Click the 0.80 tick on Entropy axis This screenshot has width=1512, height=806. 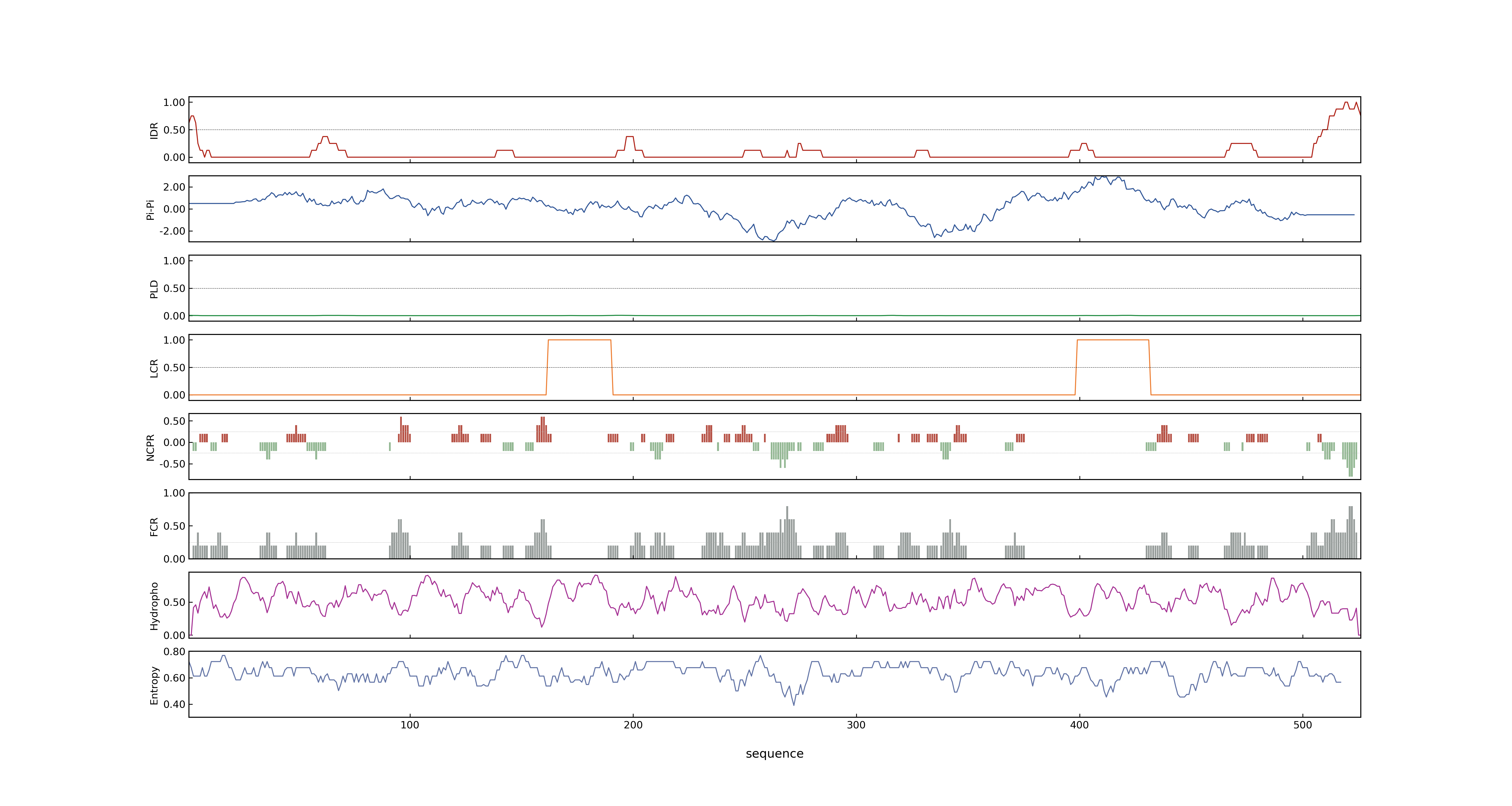[x=174, y=652]
